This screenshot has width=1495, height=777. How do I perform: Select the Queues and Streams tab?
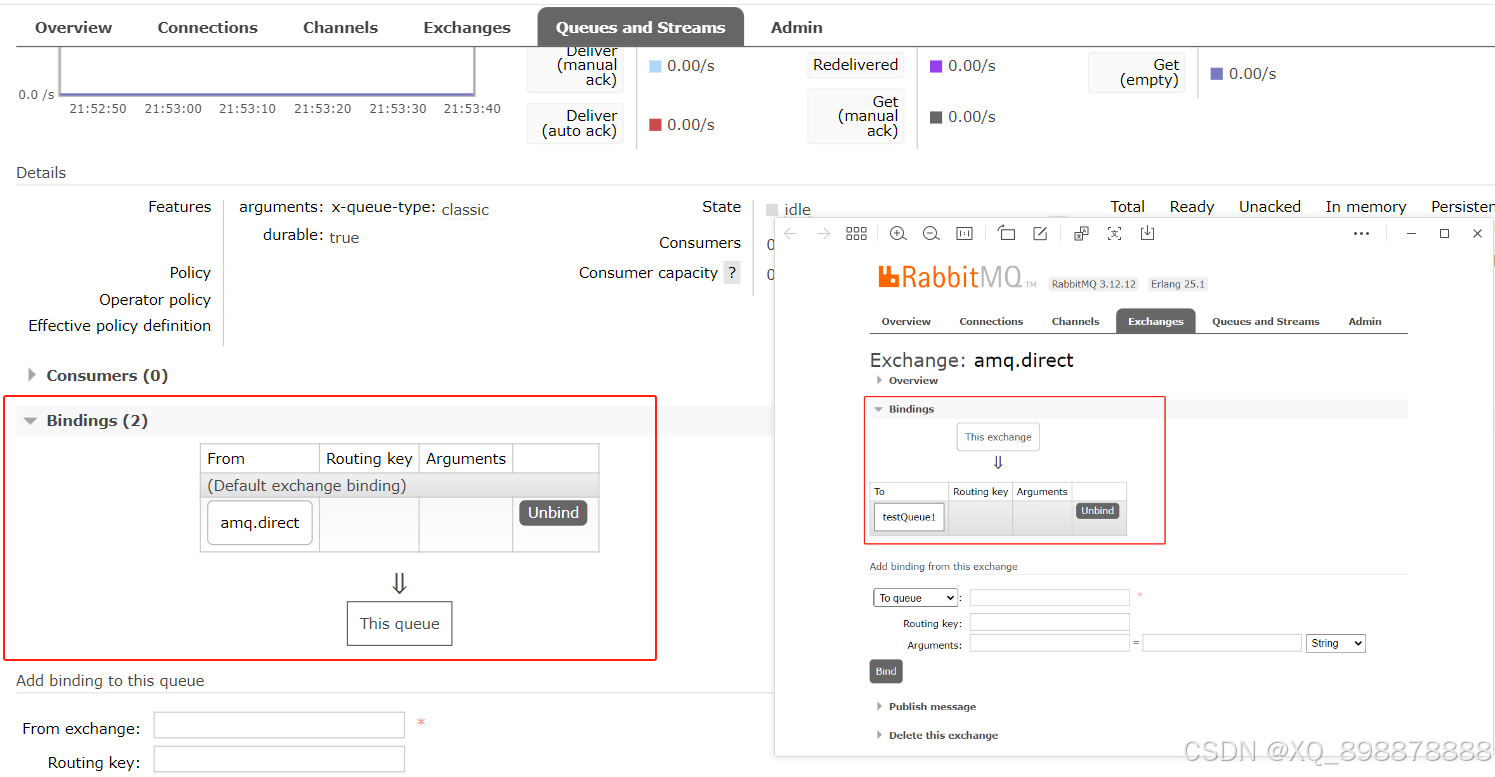pos(641,27)
